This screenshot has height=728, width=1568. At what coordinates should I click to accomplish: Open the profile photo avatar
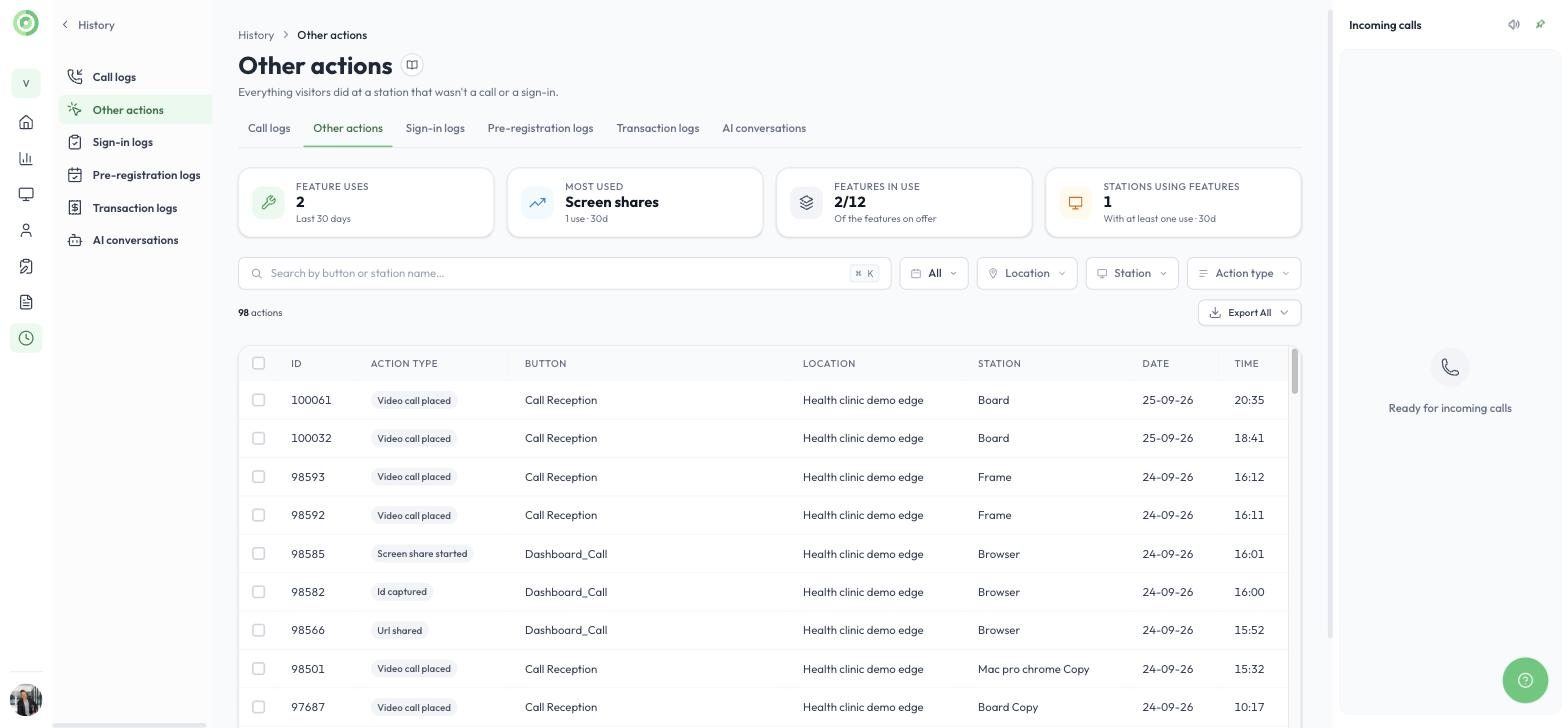26,700
